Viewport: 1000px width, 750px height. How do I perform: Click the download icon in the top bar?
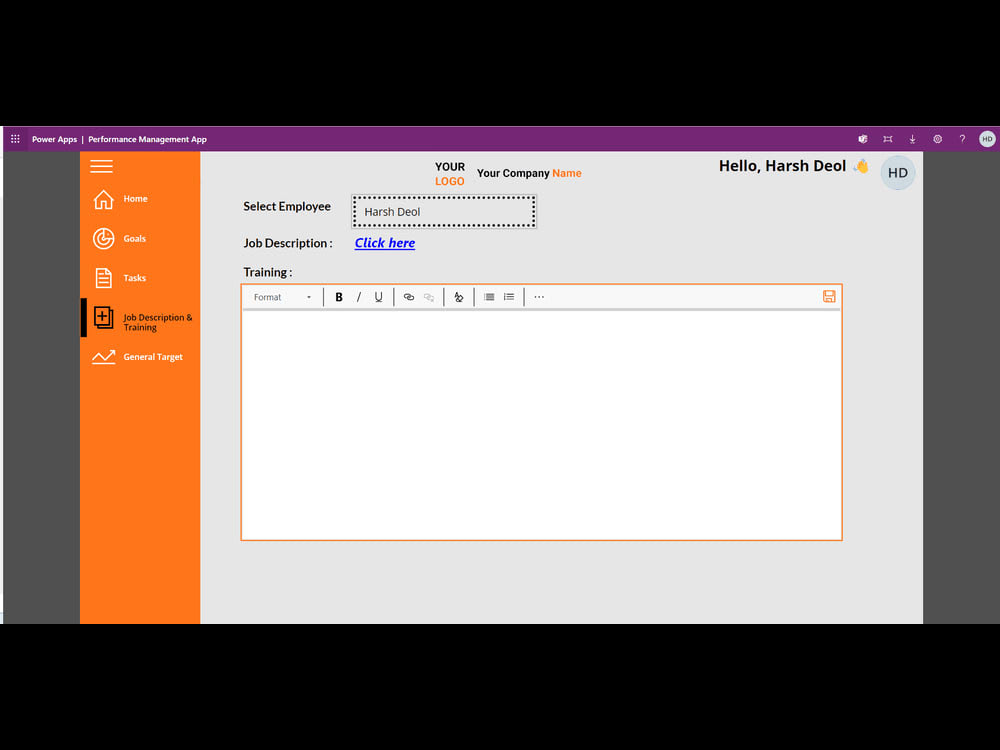click(x=912, y=139)
